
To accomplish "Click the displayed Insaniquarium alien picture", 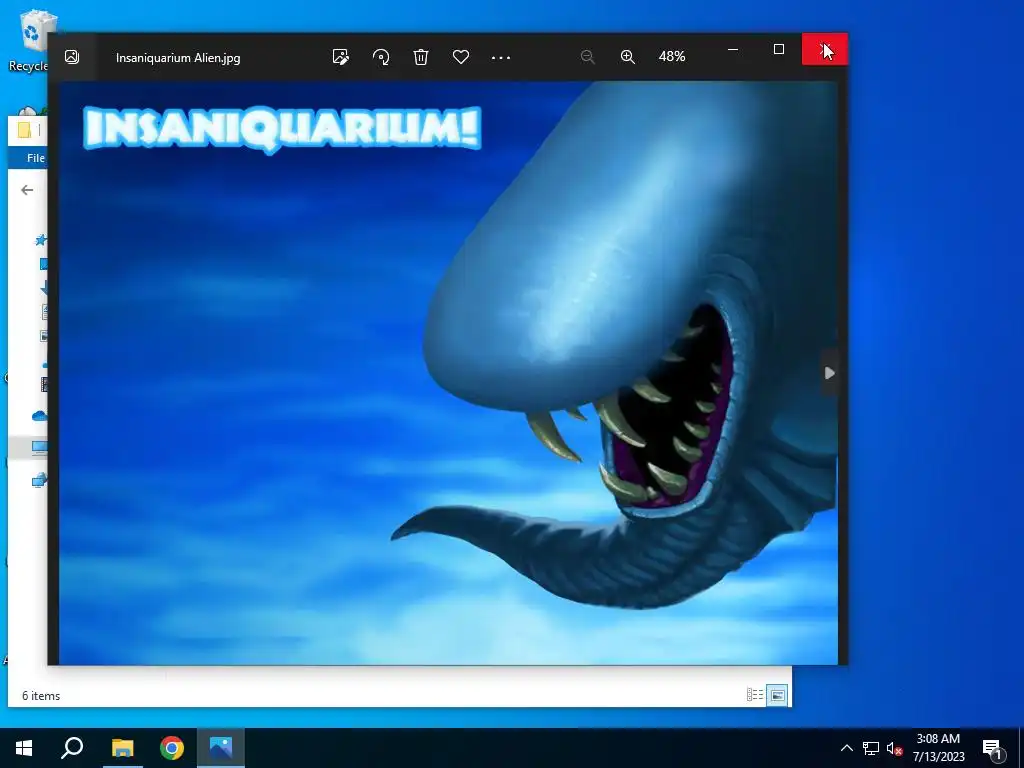I will pyautogui.click(x=448, y=372).
